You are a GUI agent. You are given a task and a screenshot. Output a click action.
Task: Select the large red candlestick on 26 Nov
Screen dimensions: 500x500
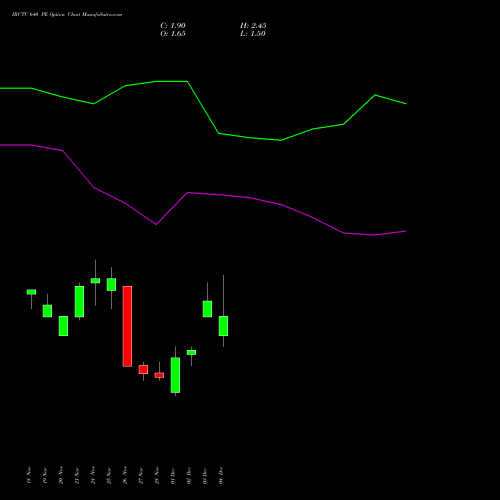point(127,326)
